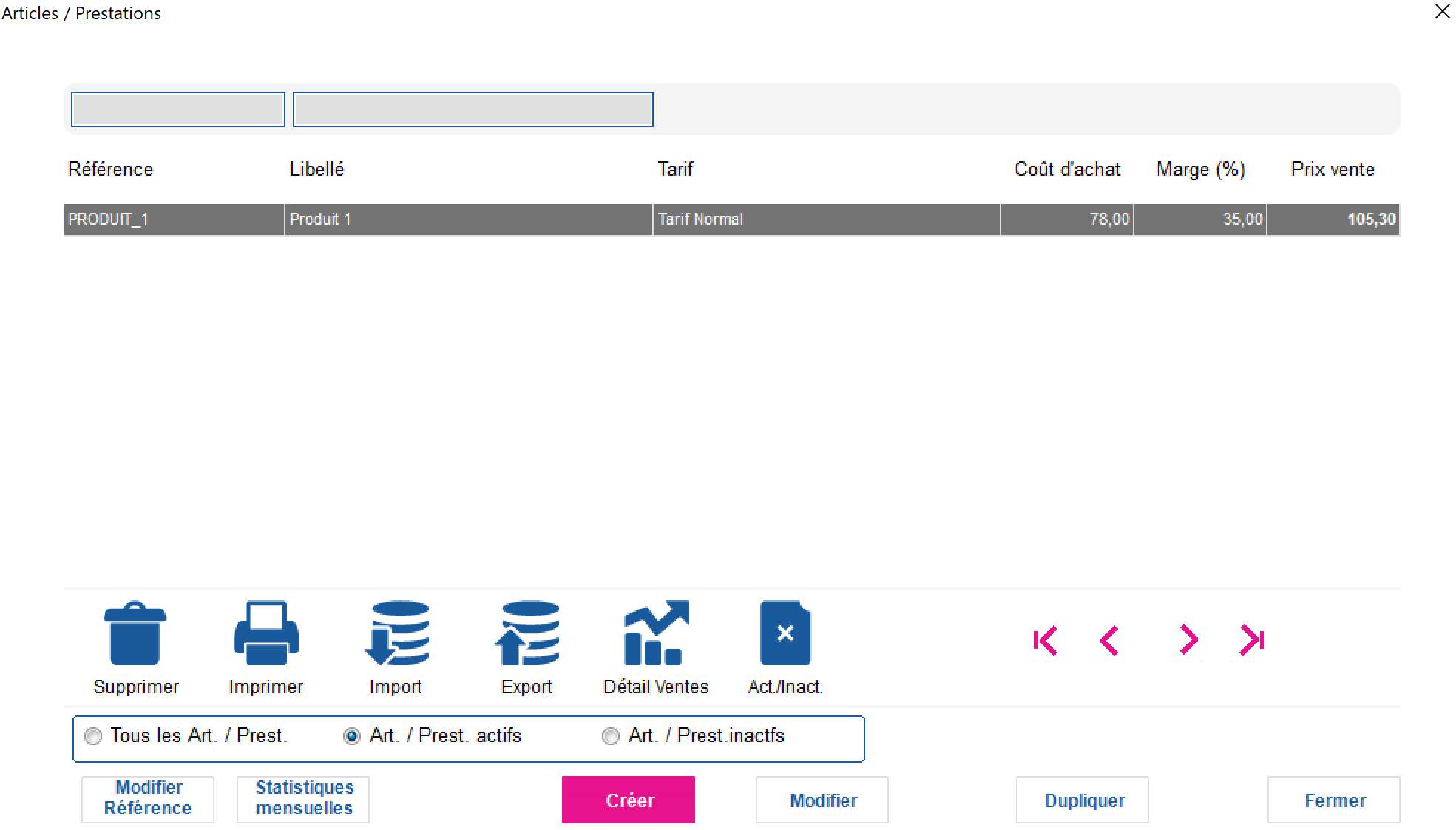Go to next record arrow

(1188, 640)
